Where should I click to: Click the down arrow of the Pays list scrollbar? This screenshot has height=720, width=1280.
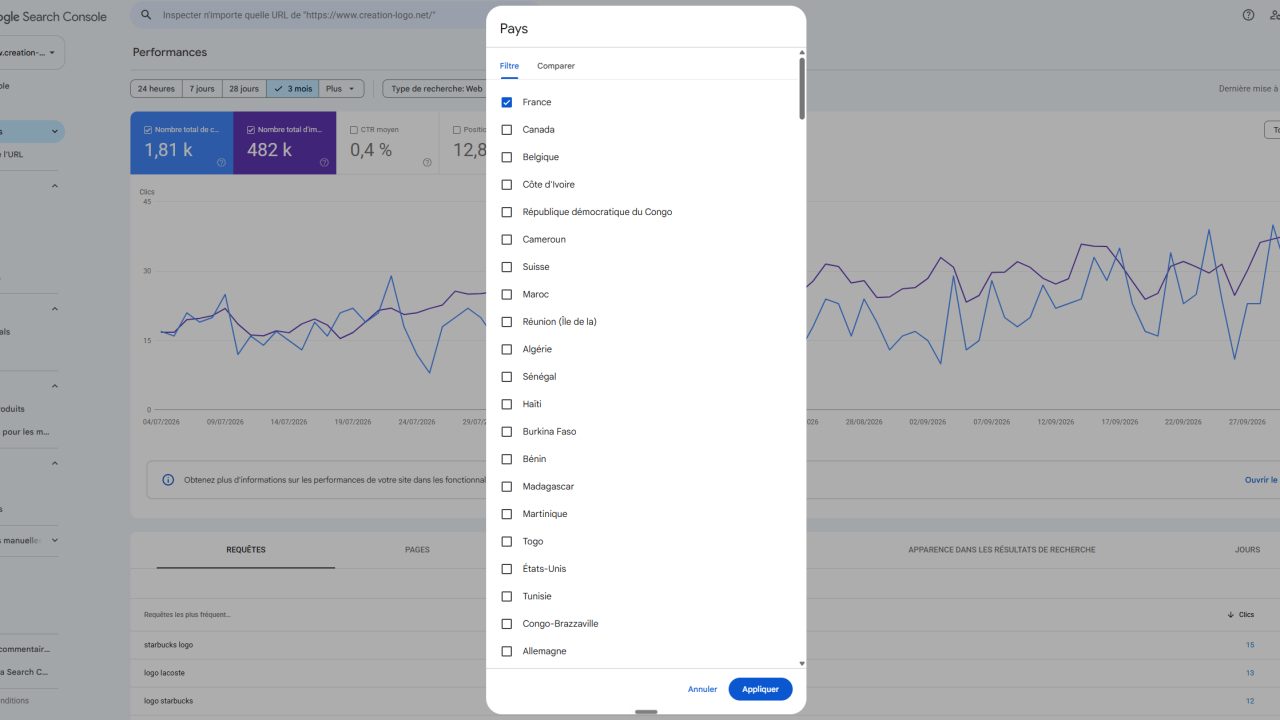pyautogui.click(x=801, y=663)
